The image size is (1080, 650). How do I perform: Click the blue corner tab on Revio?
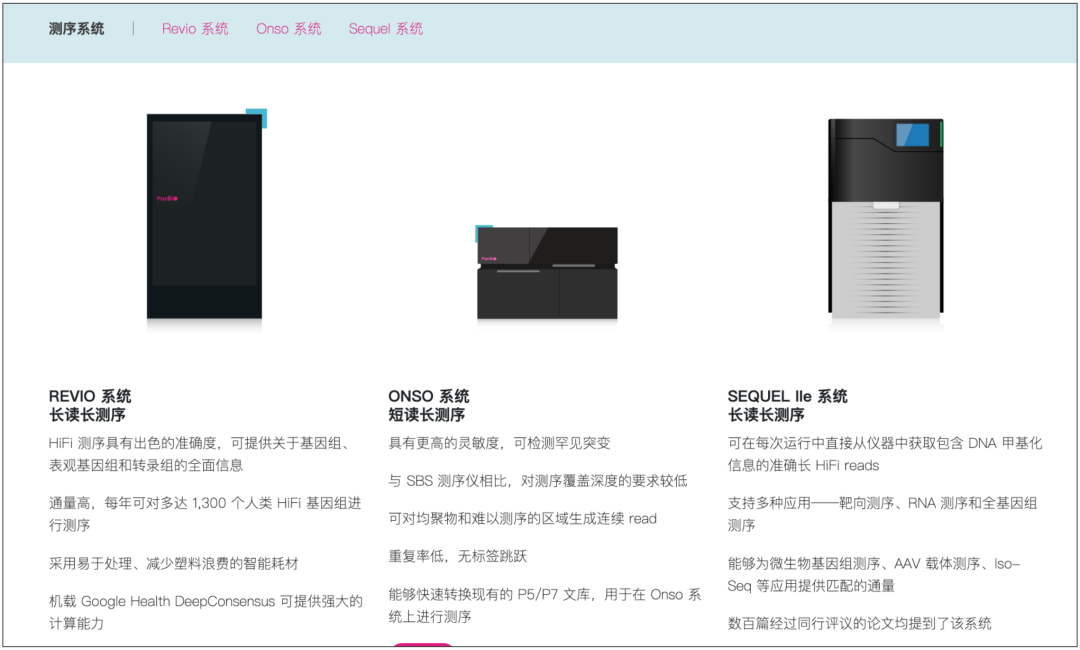pos(258,116)
